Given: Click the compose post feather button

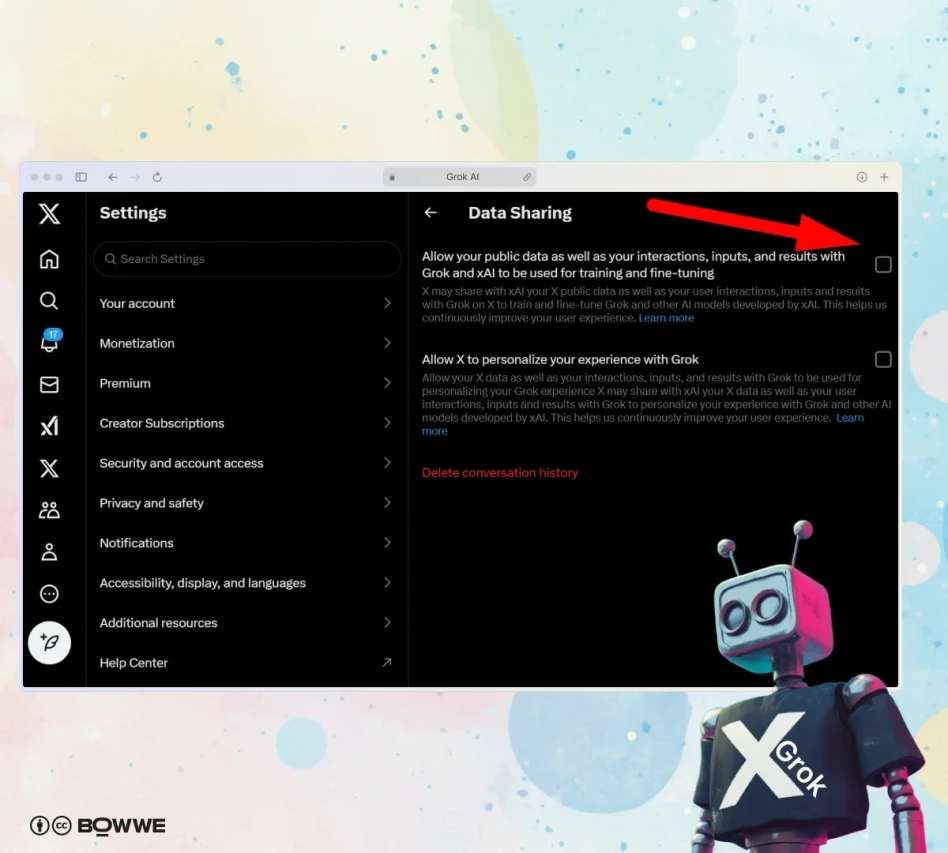Looking at the screenshot, I should [50, 643].
